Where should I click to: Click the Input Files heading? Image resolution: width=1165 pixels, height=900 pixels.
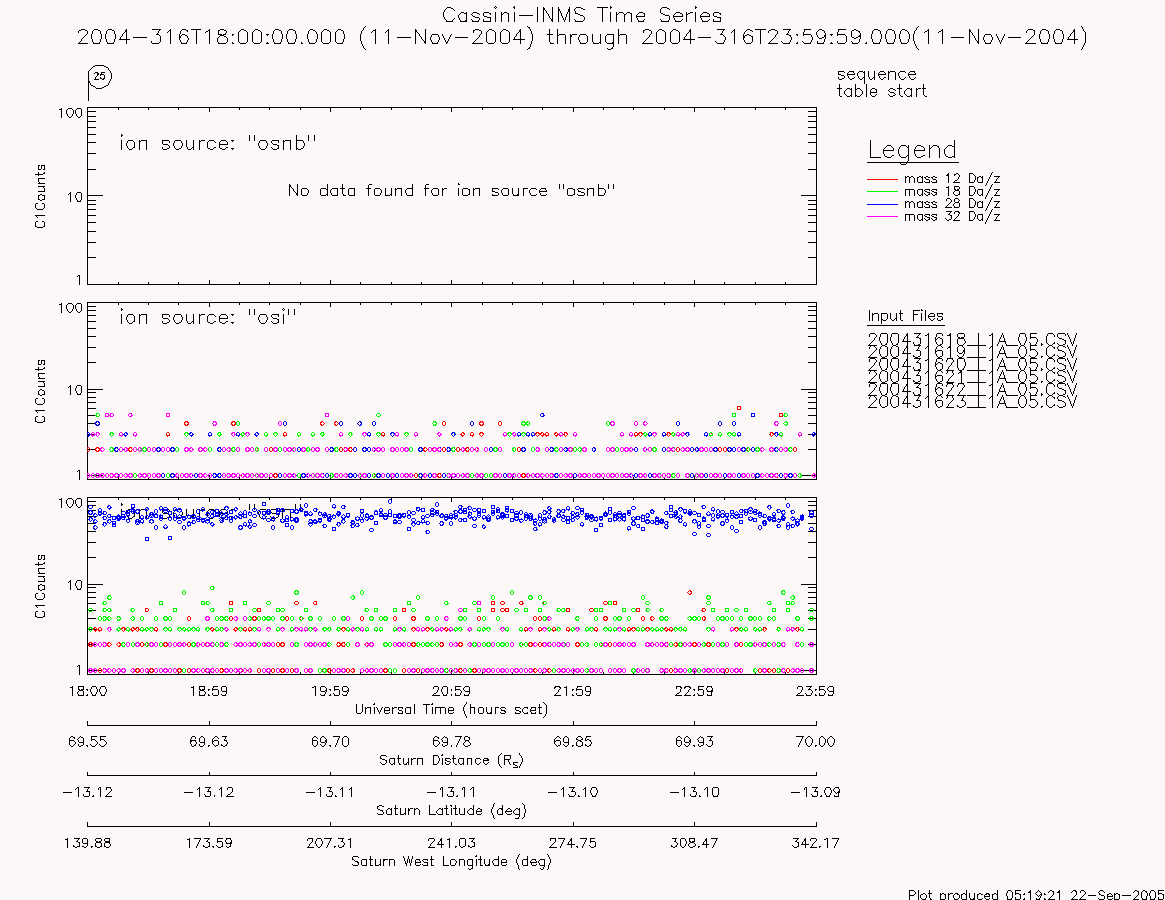906,316
